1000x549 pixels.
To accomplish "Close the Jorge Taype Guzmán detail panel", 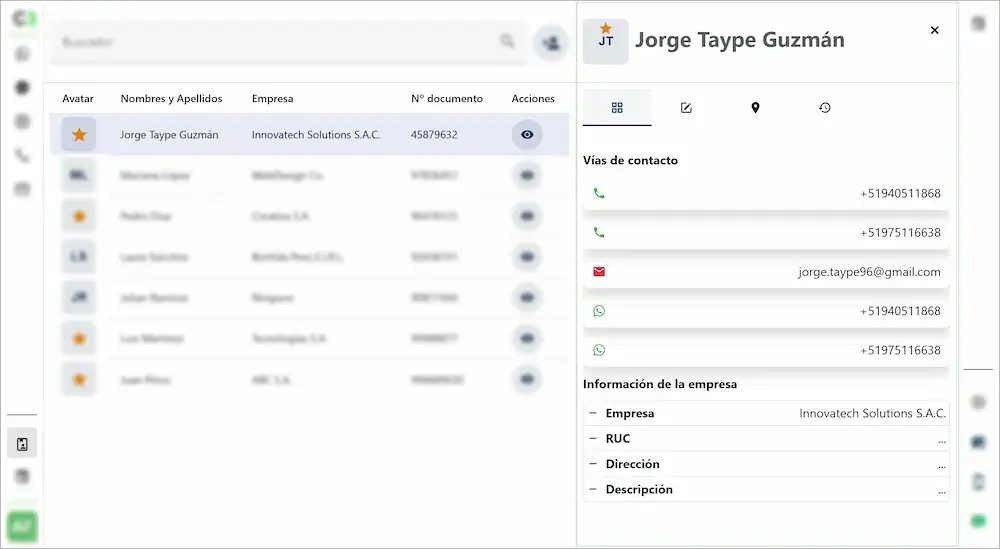I will [x=934, y=31].
